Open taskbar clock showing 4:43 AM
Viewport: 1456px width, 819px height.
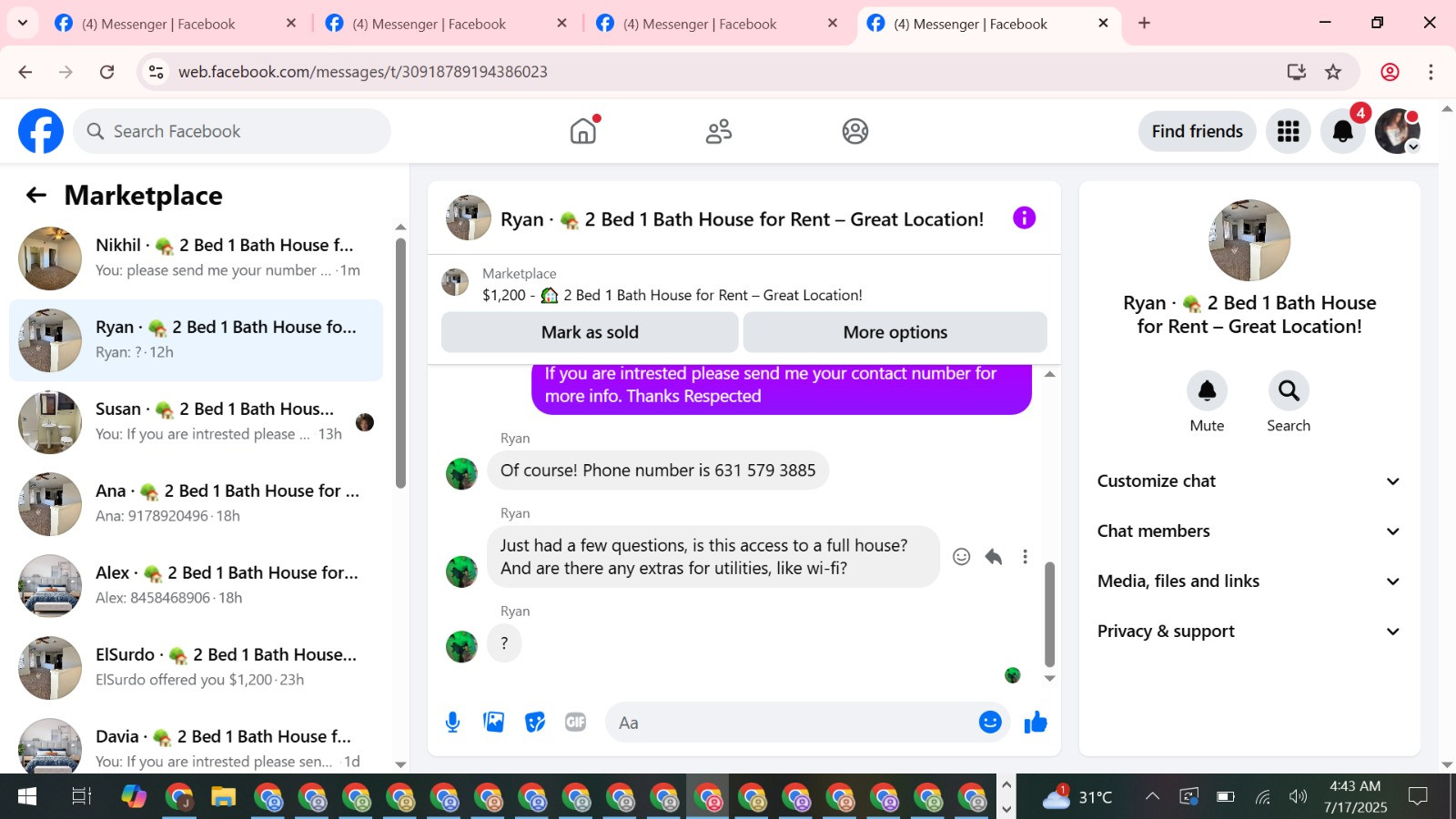1355,796
